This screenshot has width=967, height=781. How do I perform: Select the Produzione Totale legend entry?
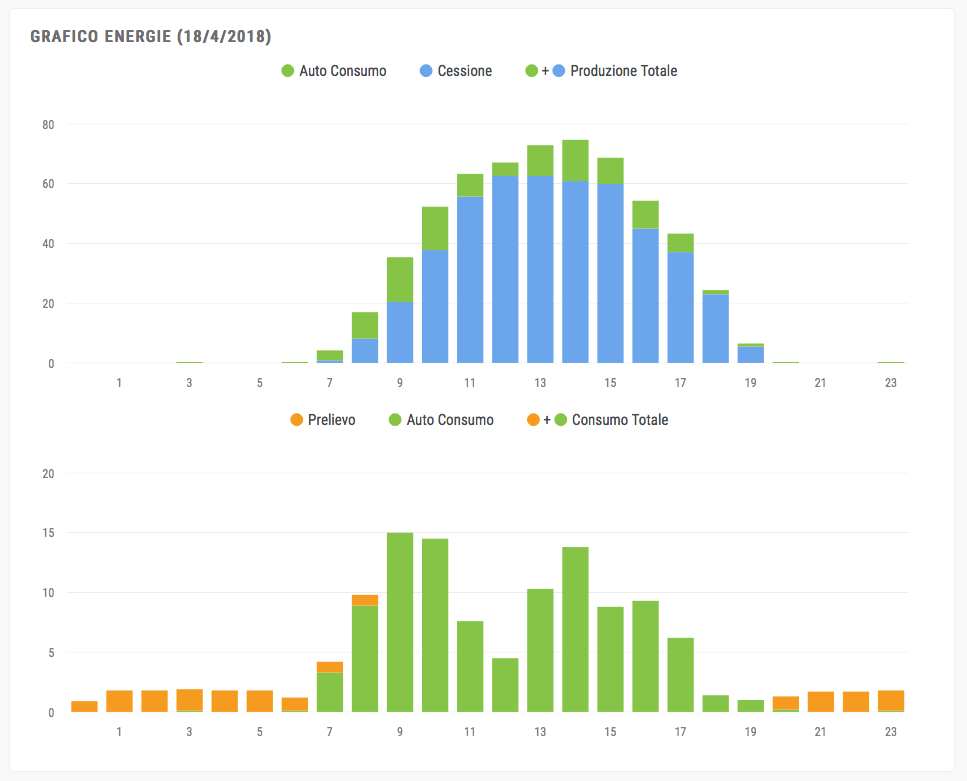pyautogui.click(x=623, y=71)
